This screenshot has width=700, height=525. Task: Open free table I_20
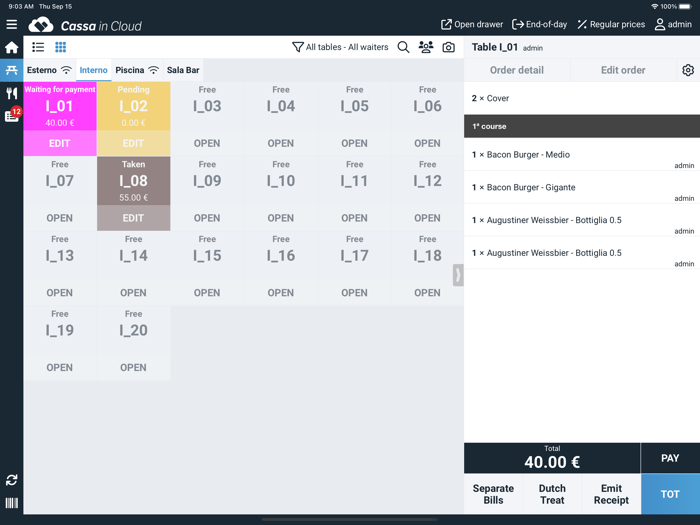133,367
